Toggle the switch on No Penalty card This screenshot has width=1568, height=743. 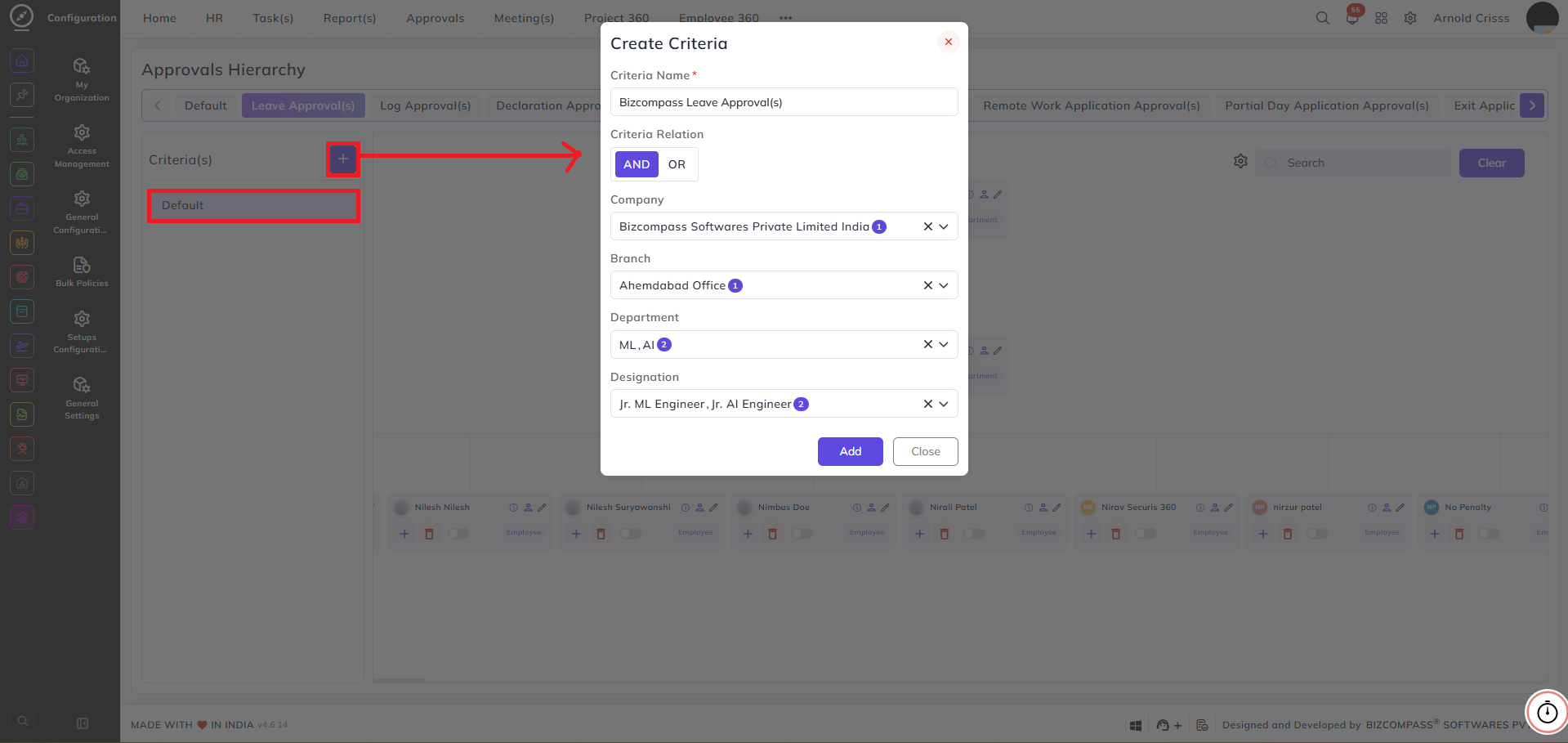click(x=1488, y=534)
